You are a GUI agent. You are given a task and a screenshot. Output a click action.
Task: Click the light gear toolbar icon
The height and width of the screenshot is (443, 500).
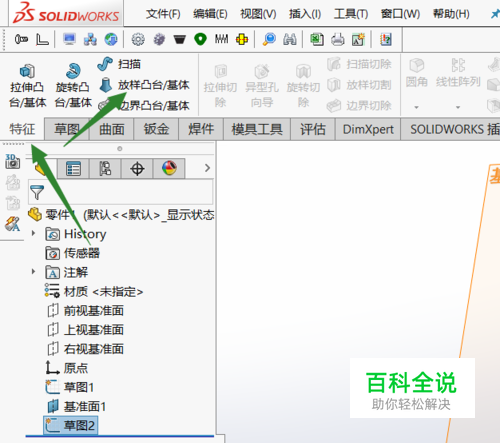(138, 40)
